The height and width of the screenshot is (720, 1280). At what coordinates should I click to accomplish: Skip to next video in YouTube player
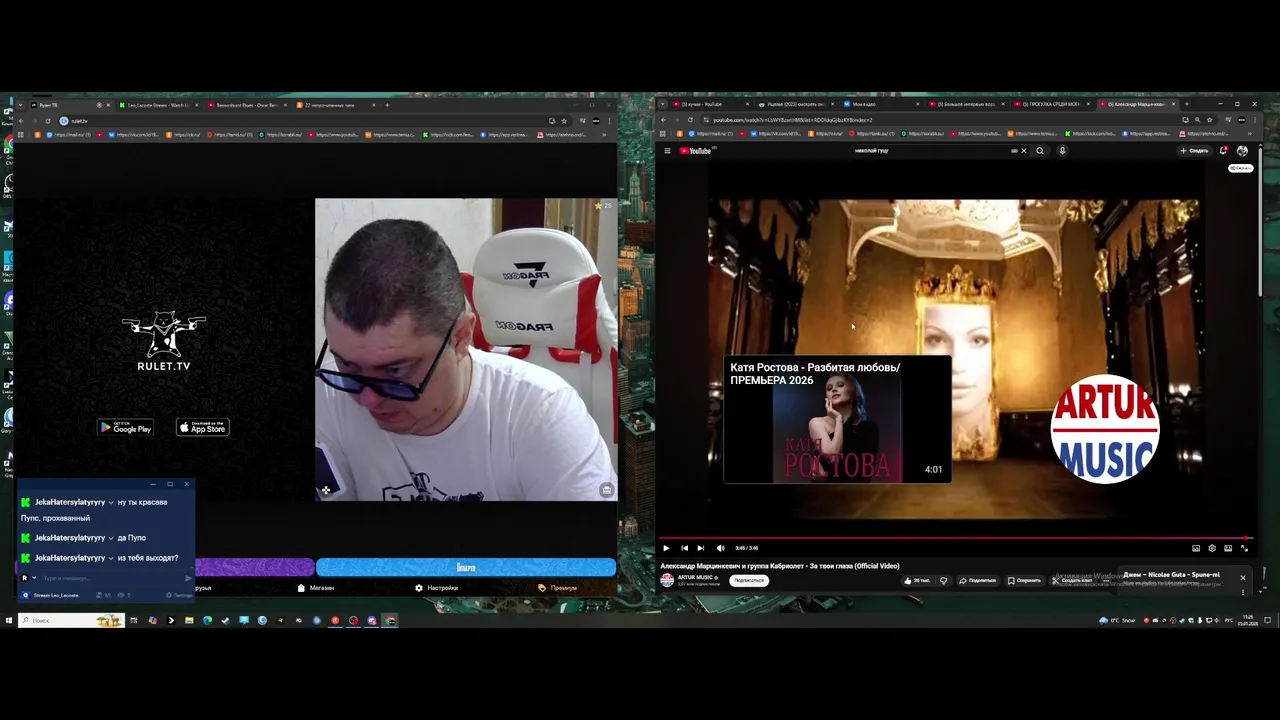(x=700, y=548)
